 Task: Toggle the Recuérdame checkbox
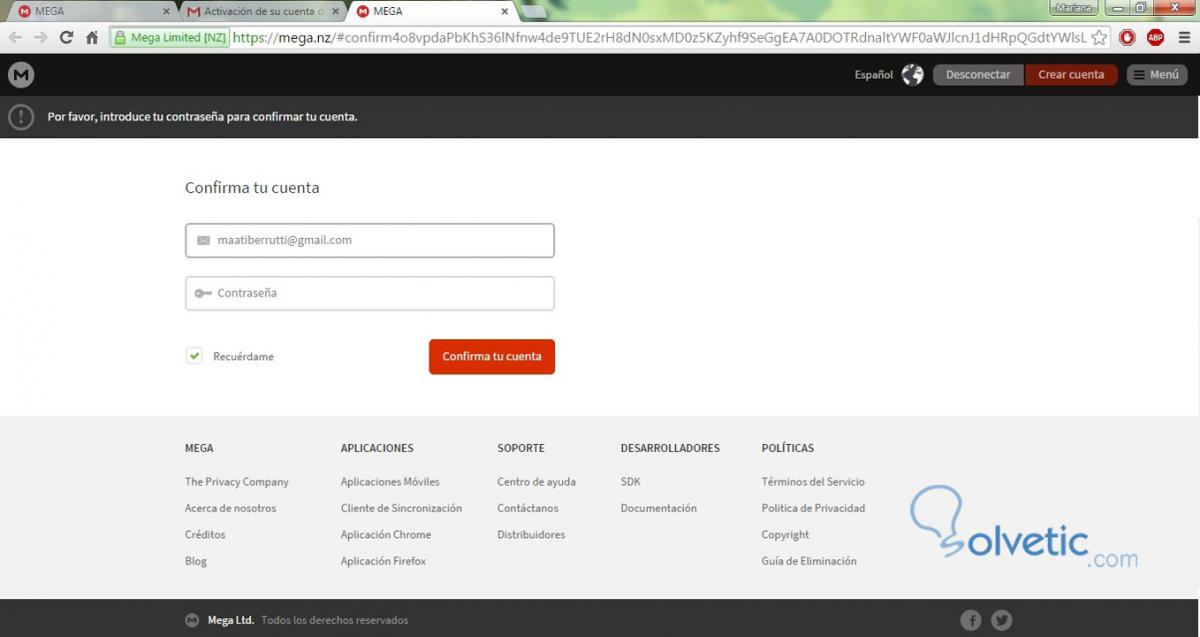point(194,356)
